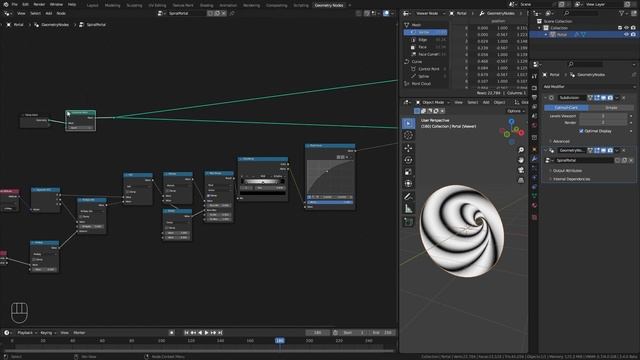The image size is (640, 360).
Task: Select the Scale tool in 3D viewport
Action: (x=409, y=172)
